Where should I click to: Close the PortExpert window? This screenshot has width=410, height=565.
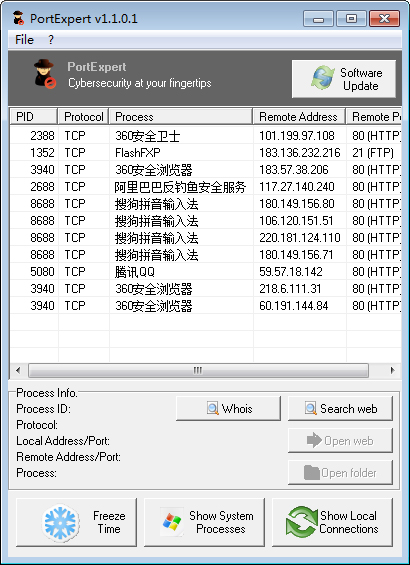(384, 18)
